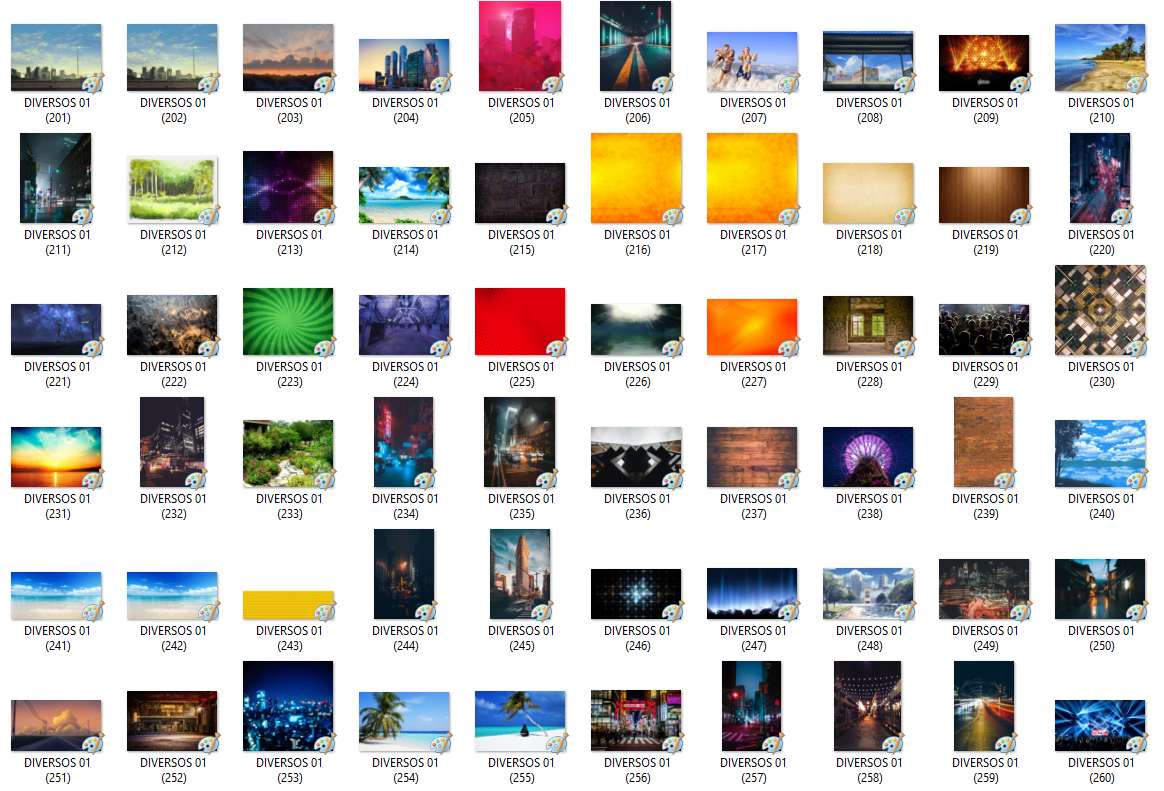
Task: Select the DIVERSOS 01 (210) beach thumbnail
Action: 1100,58
